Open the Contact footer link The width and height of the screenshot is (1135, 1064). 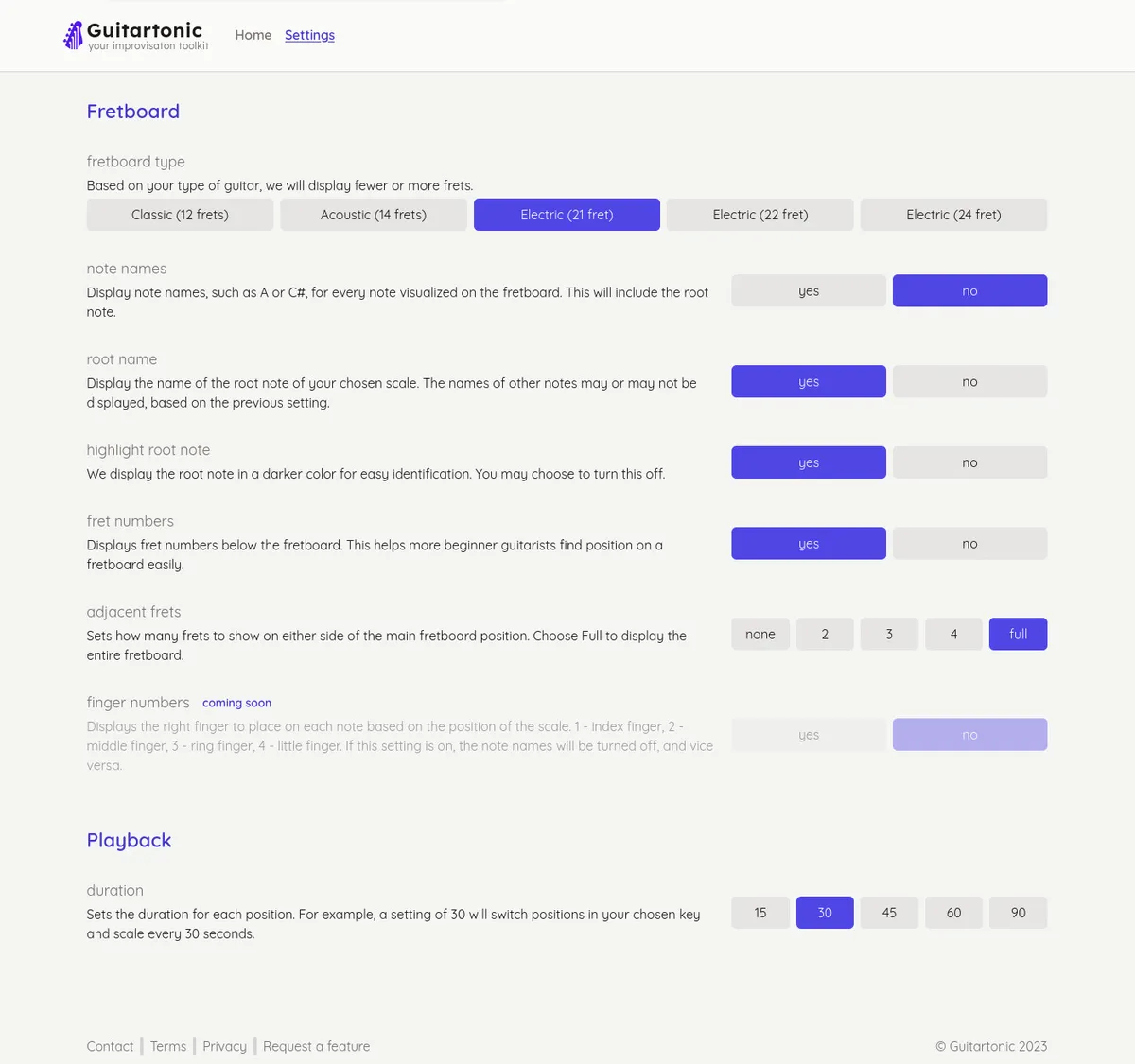[x=110, y=1046]
